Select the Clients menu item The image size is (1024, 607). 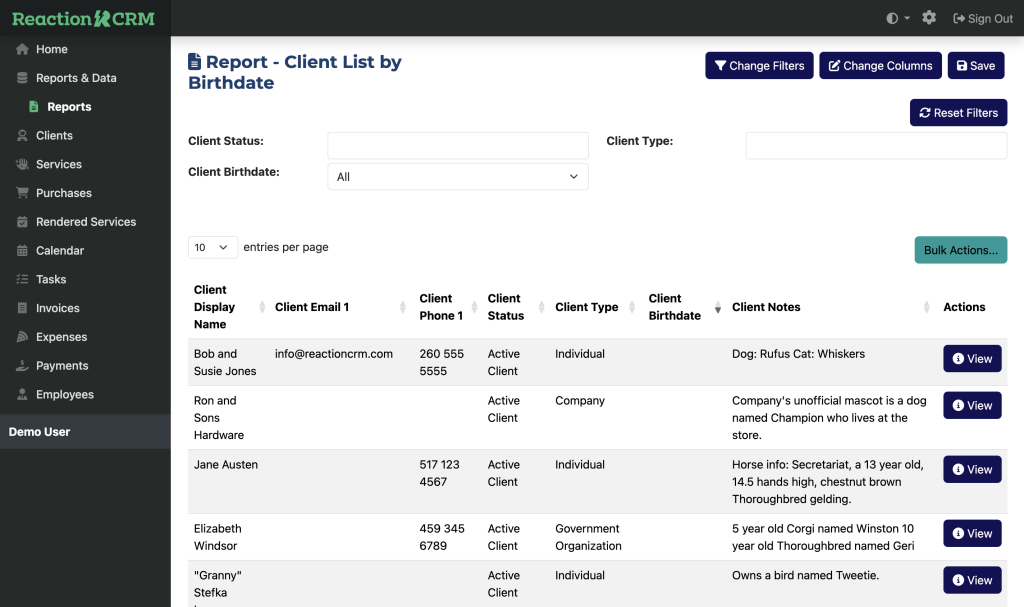[x=54, y=136]
